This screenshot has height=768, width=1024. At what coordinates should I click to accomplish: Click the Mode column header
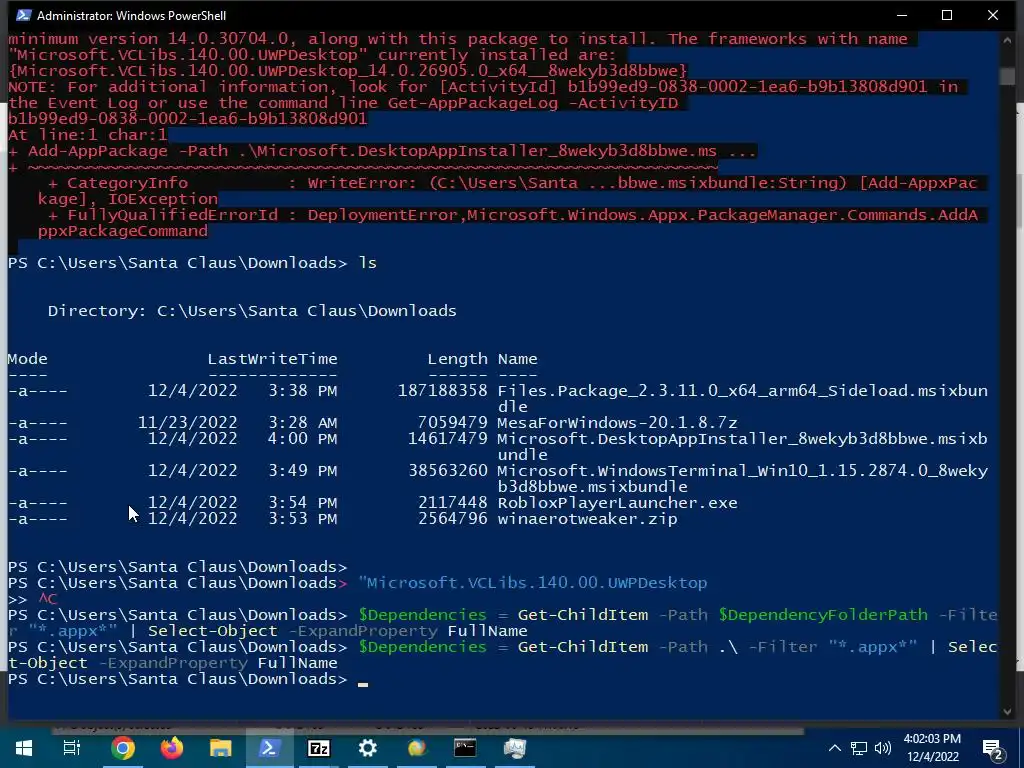[x=27, y=359]
